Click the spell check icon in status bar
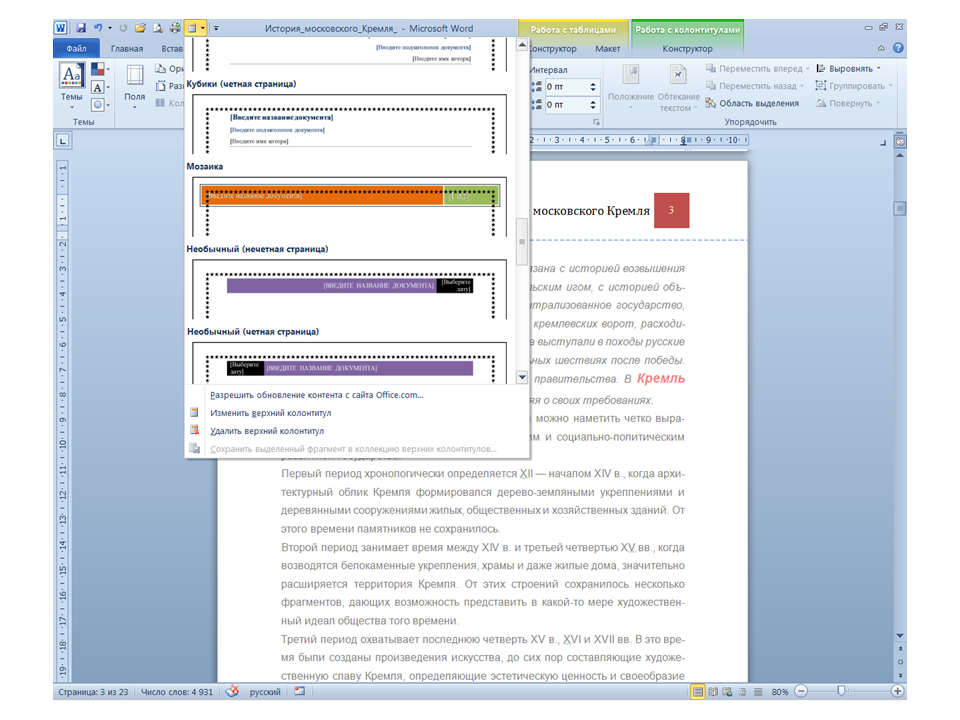960x720 pixels. click(x=232, y=691)
